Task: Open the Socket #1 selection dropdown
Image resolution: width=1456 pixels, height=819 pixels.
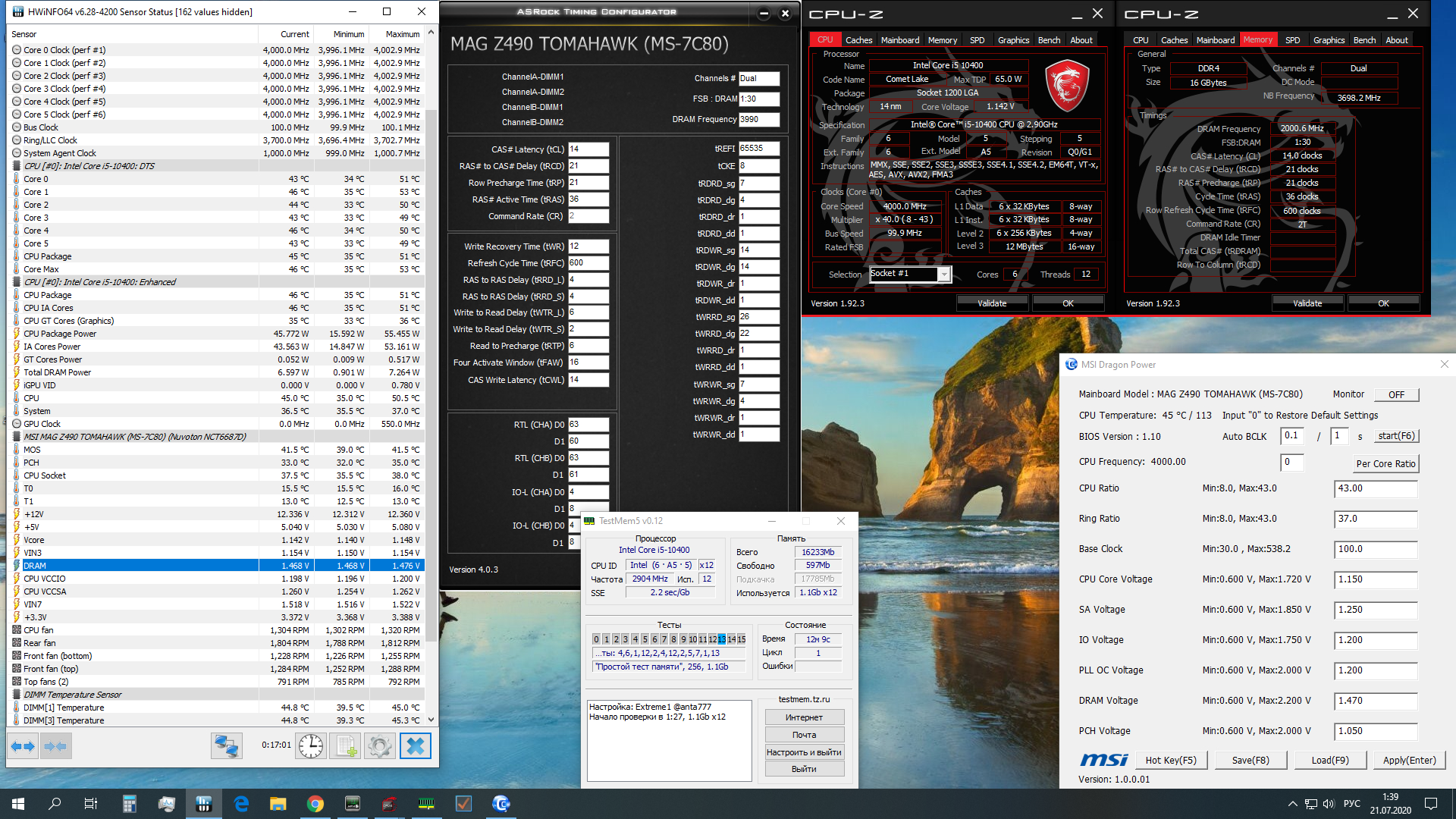Action: click(x=944, y=275)
